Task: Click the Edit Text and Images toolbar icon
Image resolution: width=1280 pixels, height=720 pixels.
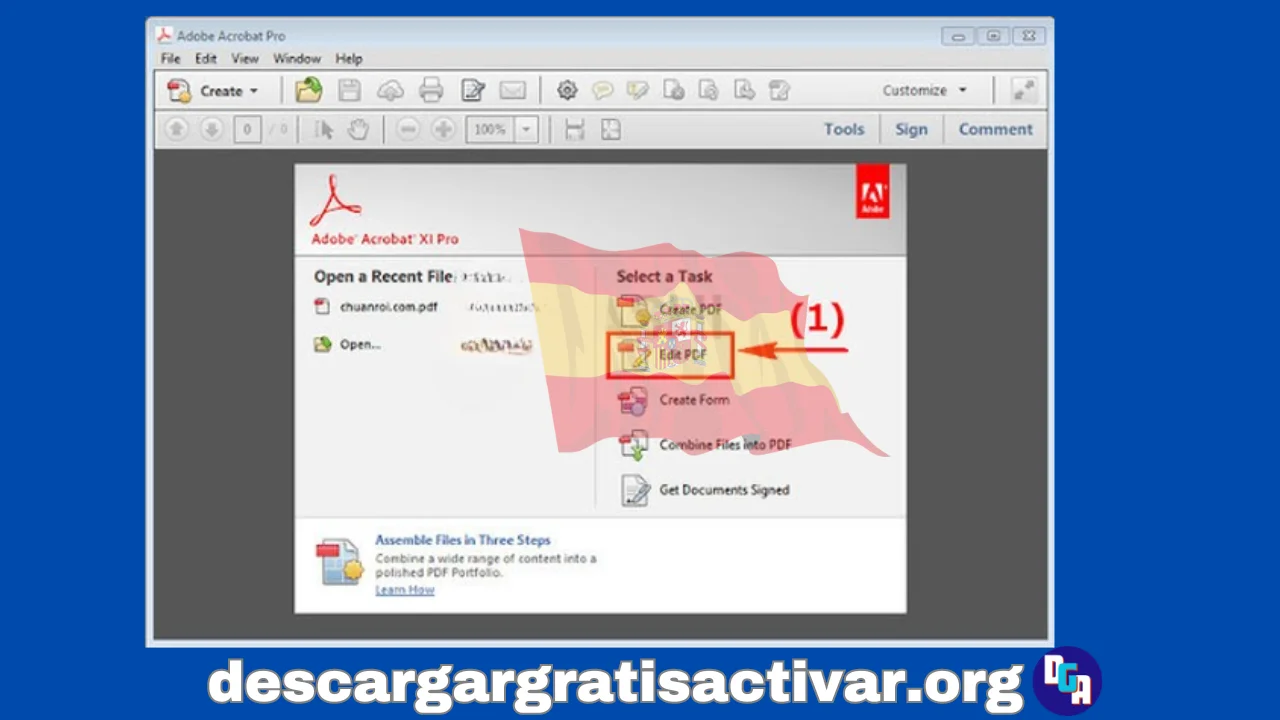Action: [472, 91]
